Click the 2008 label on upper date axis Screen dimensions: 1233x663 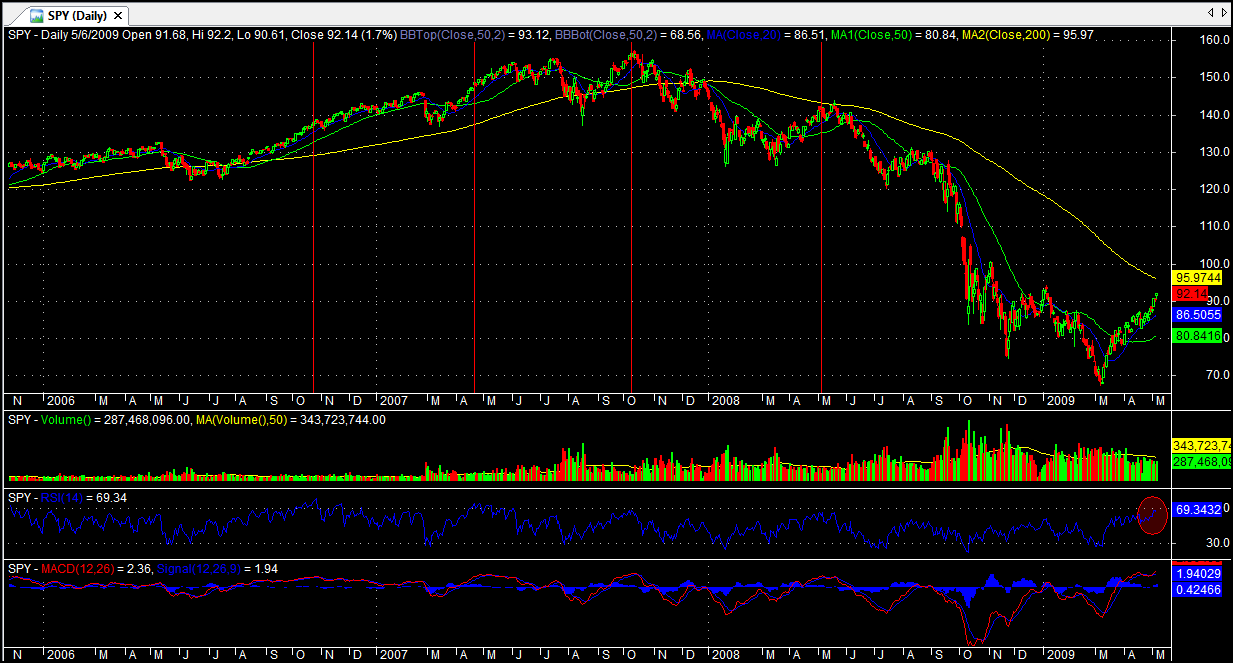click(725, 401)
